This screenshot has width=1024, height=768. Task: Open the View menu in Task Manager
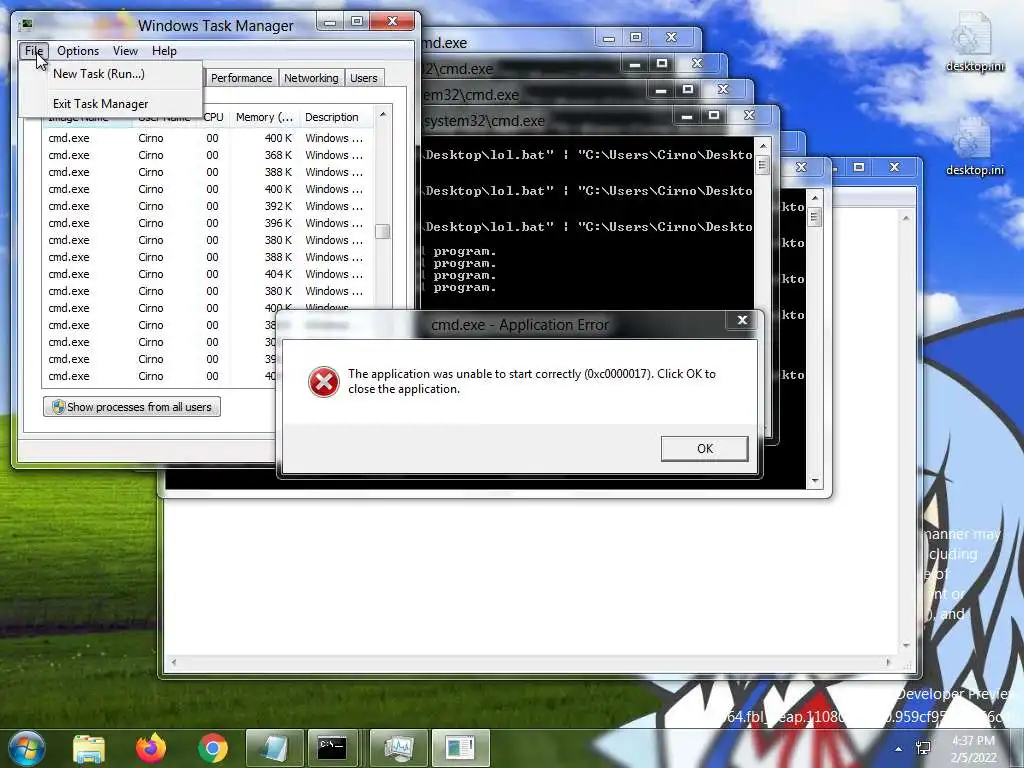point(125,50)
